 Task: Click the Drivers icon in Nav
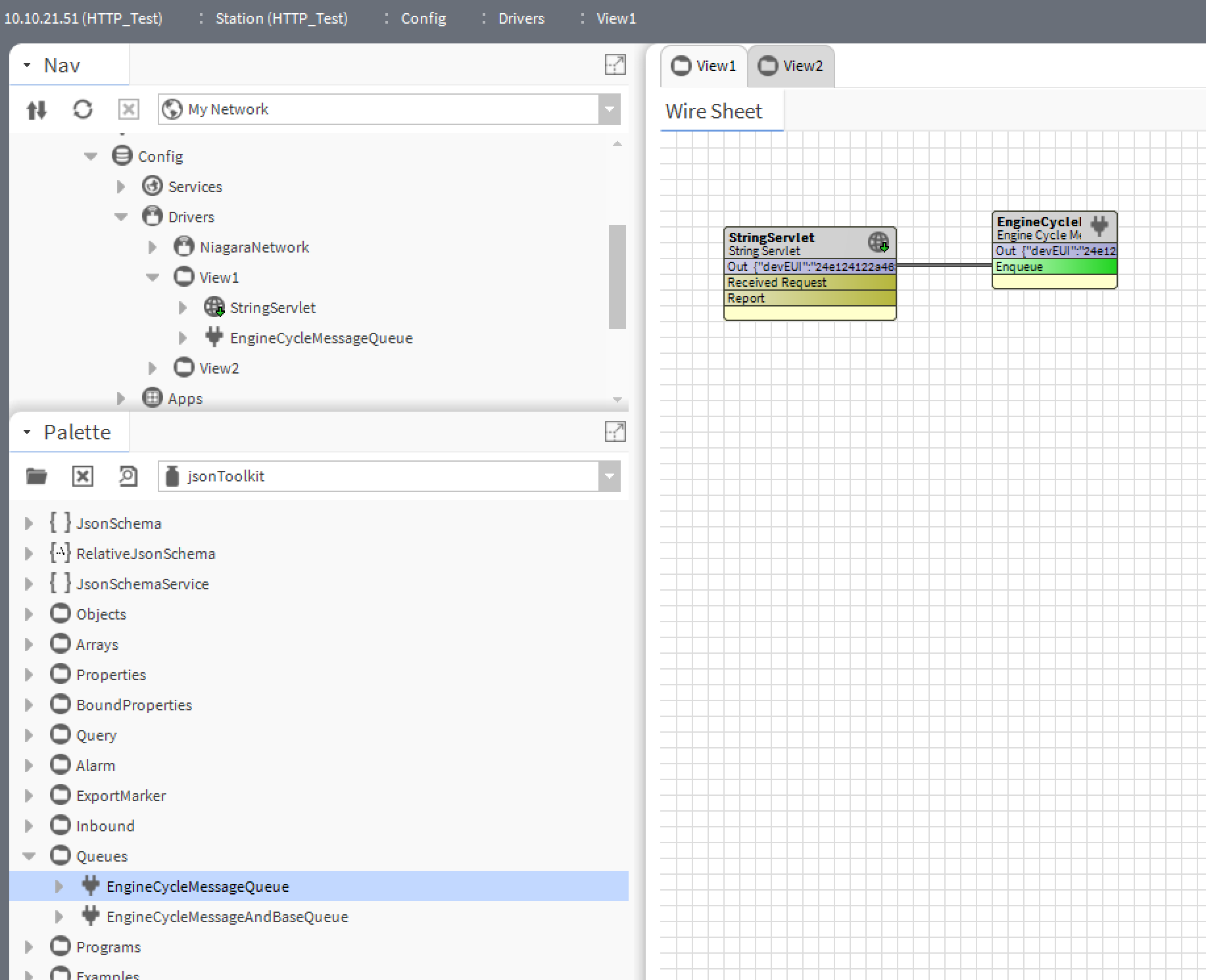pos(153,216)
